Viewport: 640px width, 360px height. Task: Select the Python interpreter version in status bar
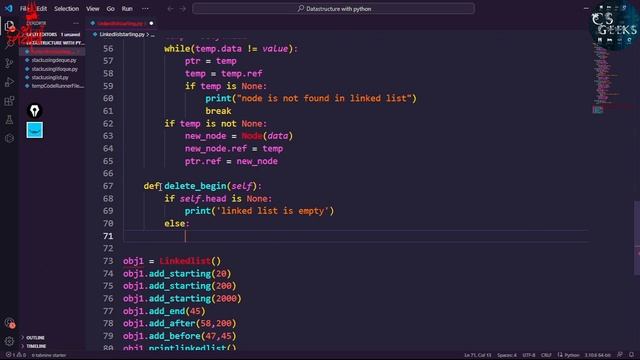(598, 355)
